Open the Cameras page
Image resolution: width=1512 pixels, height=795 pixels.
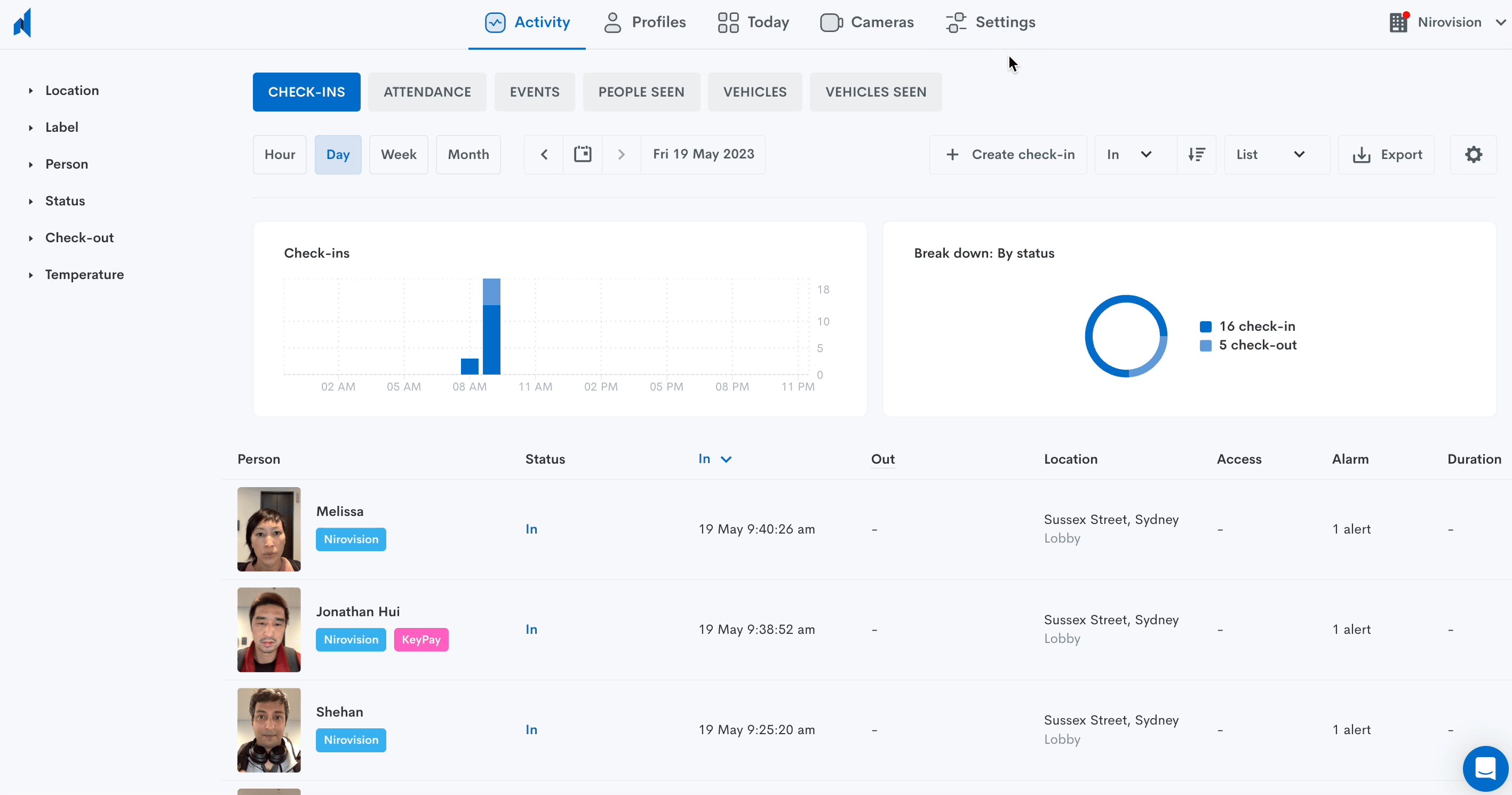click(867, 22)
